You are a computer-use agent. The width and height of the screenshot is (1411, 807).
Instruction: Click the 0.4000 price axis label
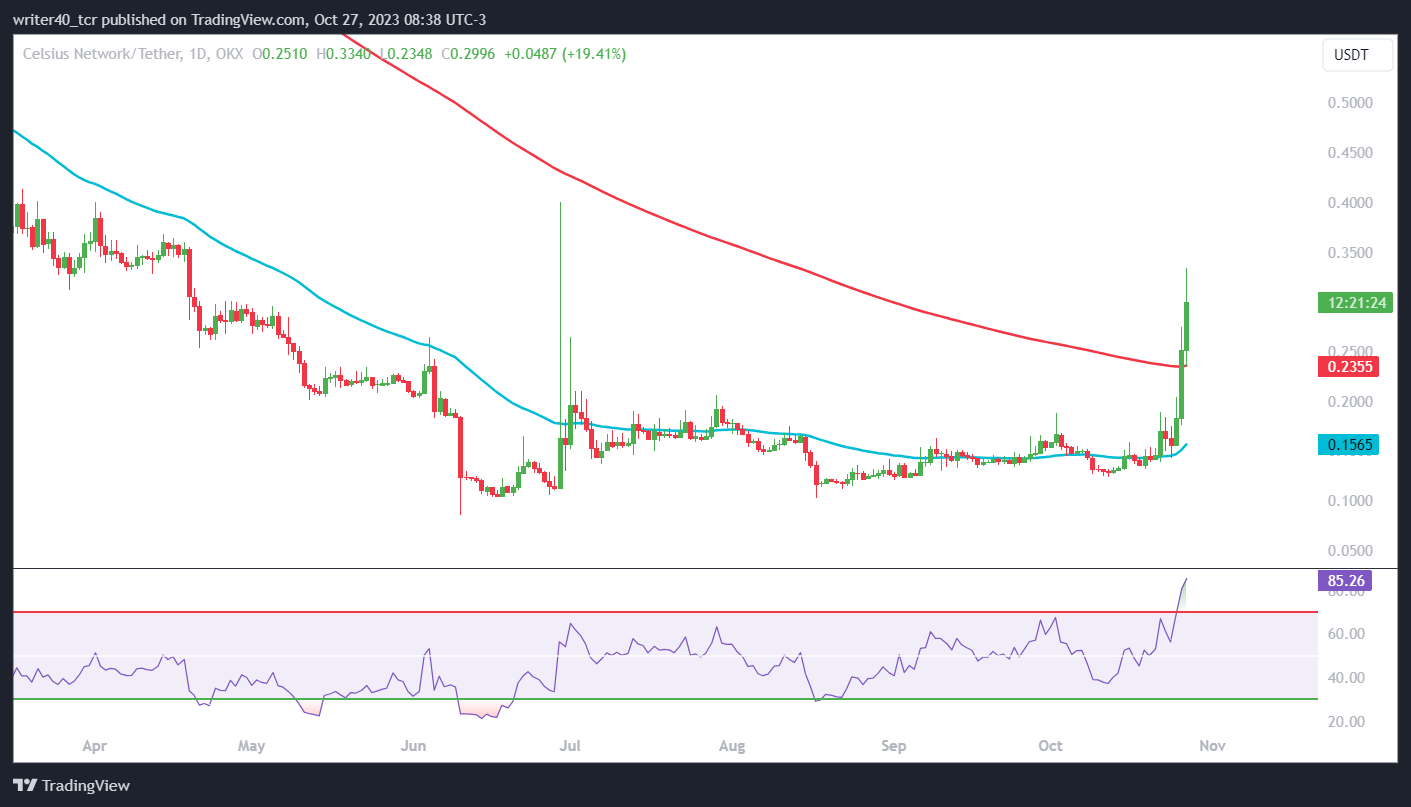click(1349, 203)
